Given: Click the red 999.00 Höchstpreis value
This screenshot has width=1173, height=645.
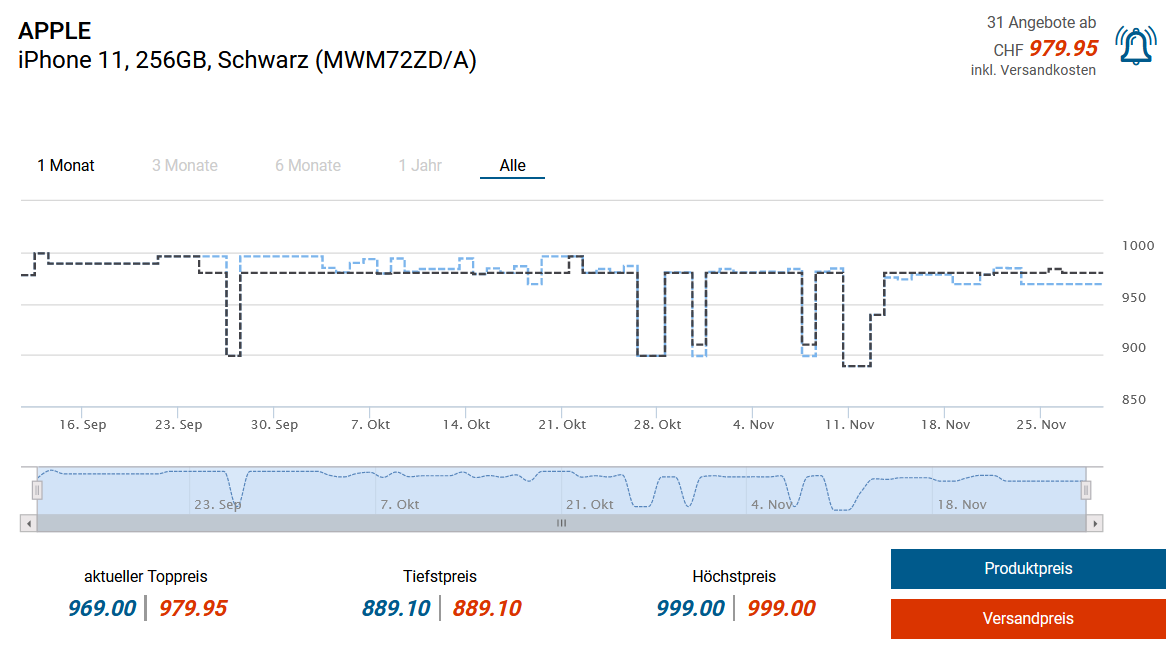Looking at the screenshot, I should 781,608.
